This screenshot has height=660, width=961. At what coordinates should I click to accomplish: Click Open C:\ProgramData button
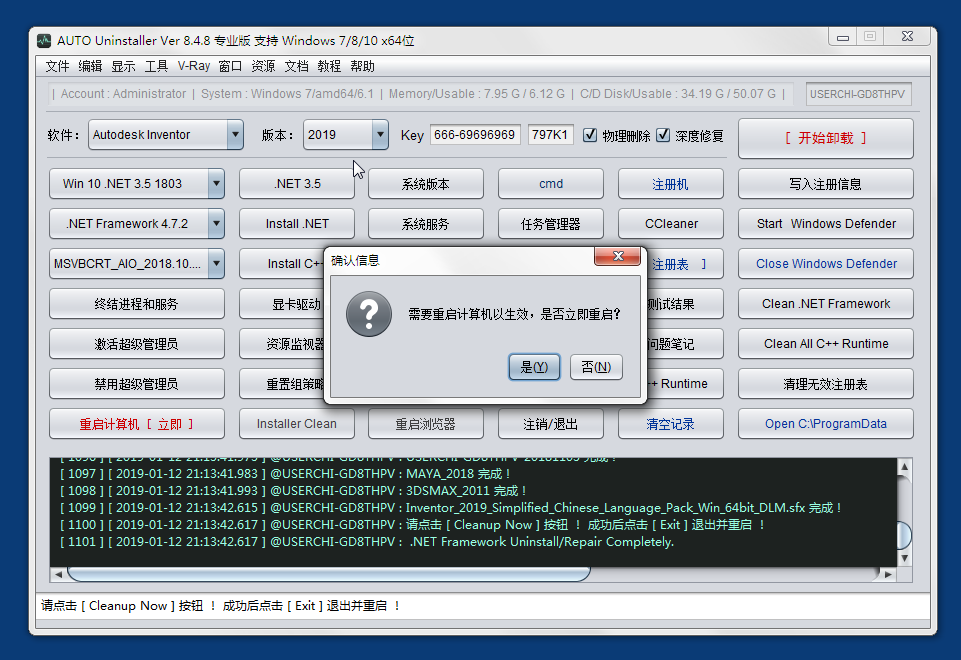click(826, 424)
